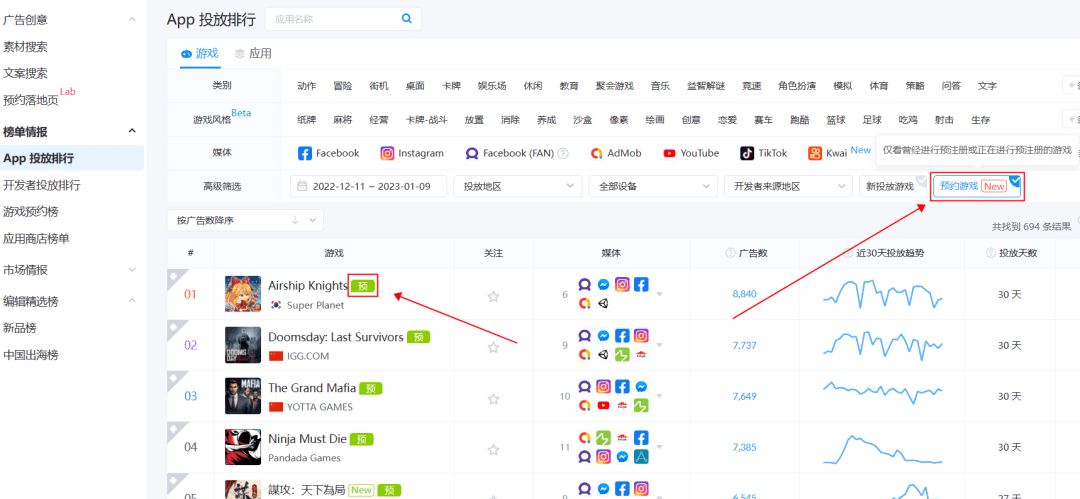Expand media list for Airship Knights row
This screenshot has height=499, width=1080.
pyautogui.click(x=659, y=295)
